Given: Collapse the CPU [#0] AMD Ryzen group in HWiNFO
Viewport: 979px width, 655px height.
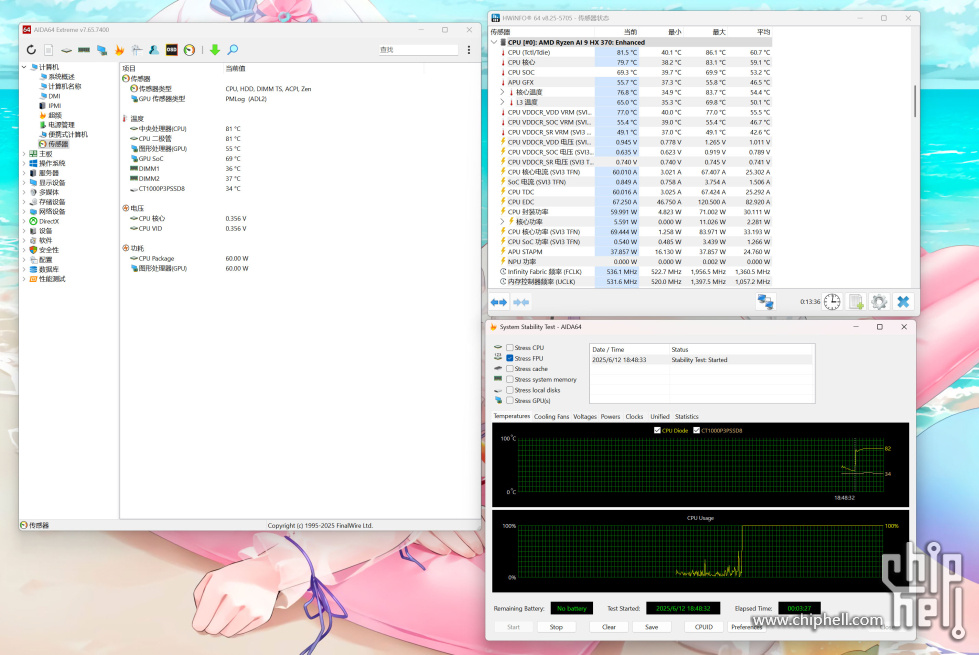Looking at the screenshot, I should click(494, 42).
